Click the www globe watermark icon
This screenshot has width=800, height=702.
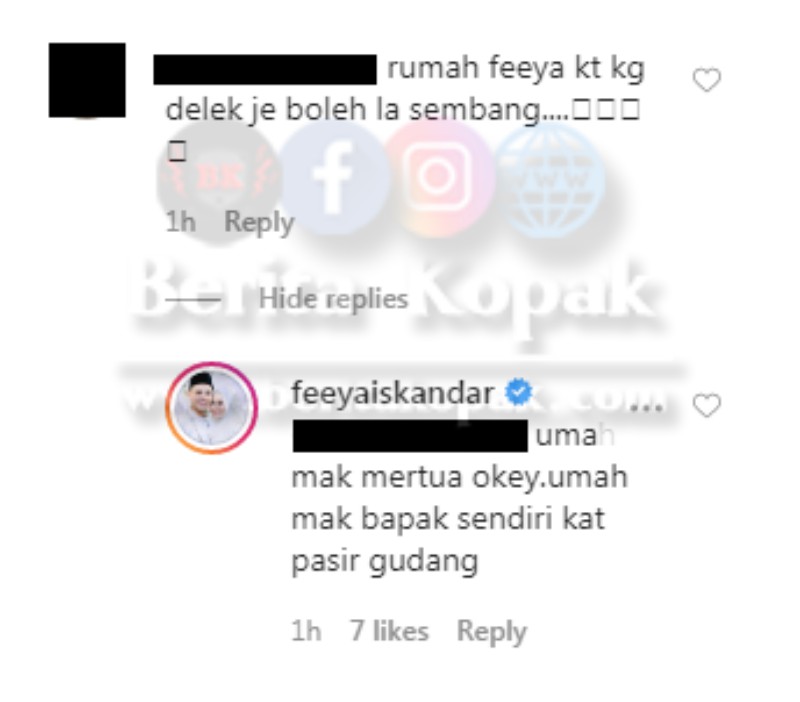pos(550,180)
